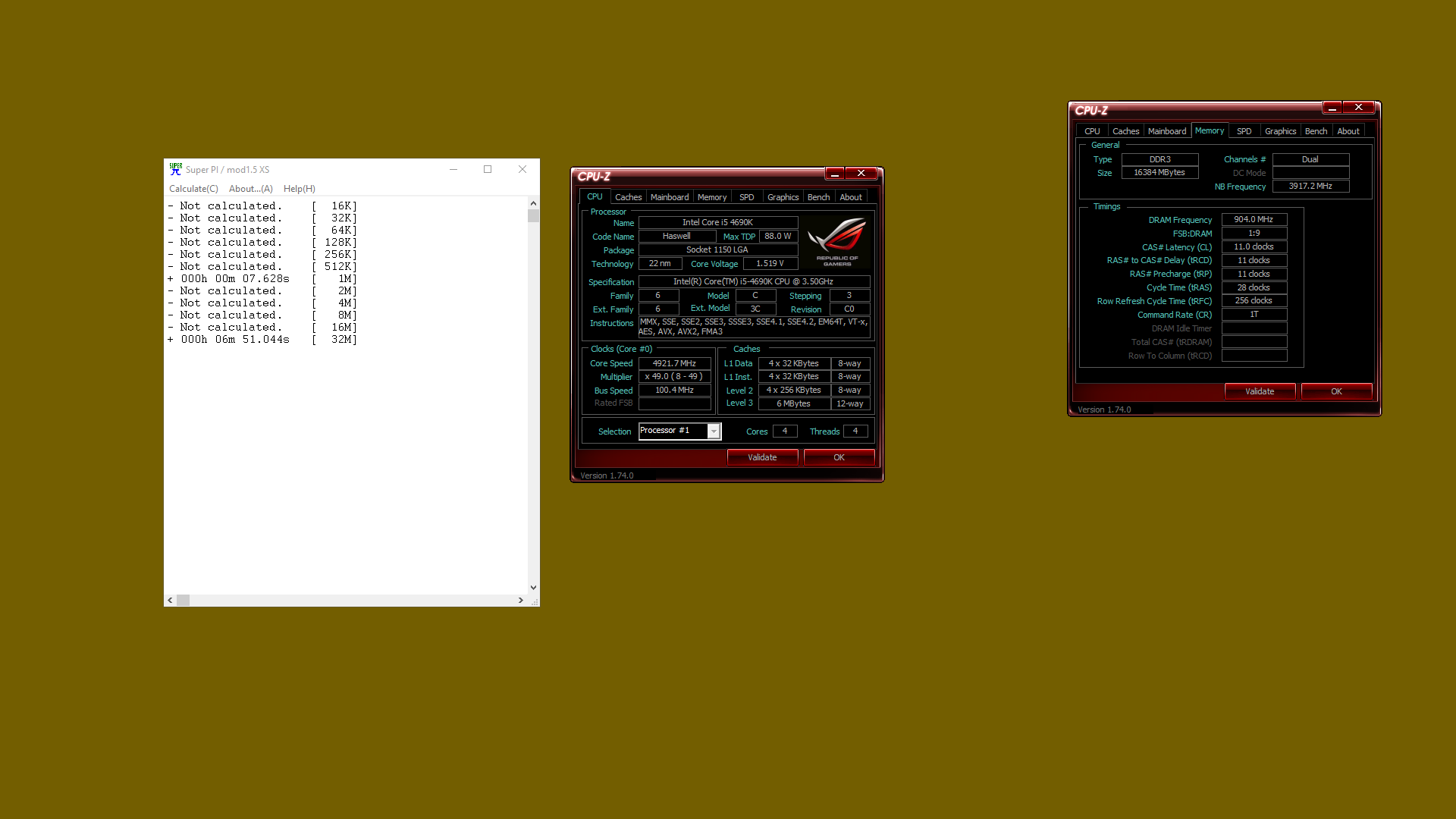
Task: Switch to CPU tab in Memory window
Action: click(1092, 131)
